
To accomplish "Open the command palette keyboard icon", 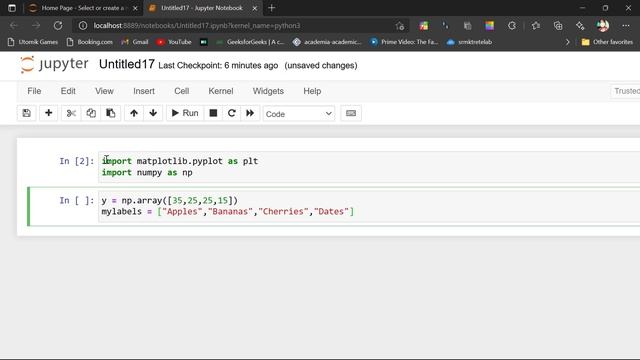I will point(351,113).
